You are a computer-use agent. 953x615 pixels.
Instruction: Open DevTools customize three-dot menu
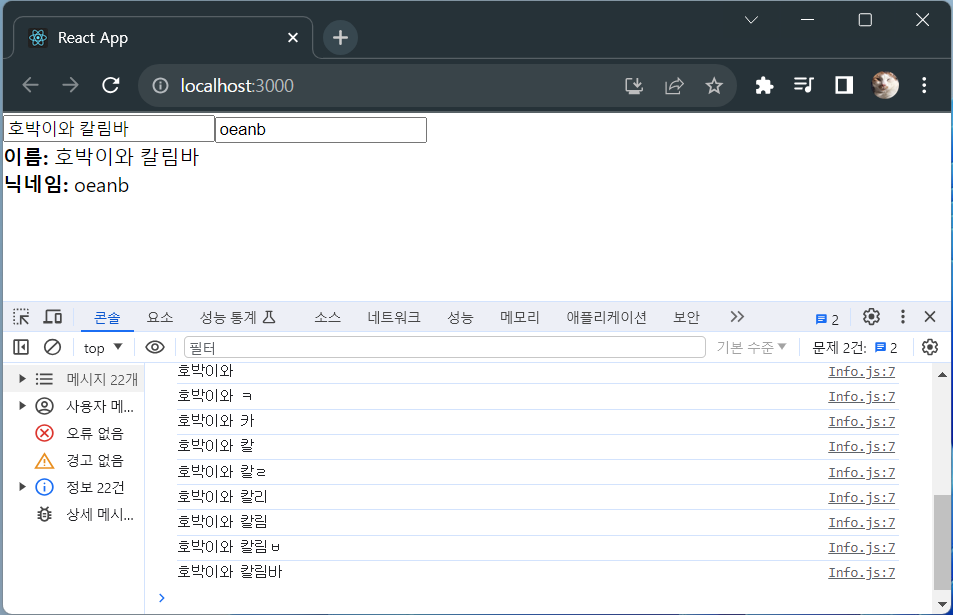(x=903, y=317)
